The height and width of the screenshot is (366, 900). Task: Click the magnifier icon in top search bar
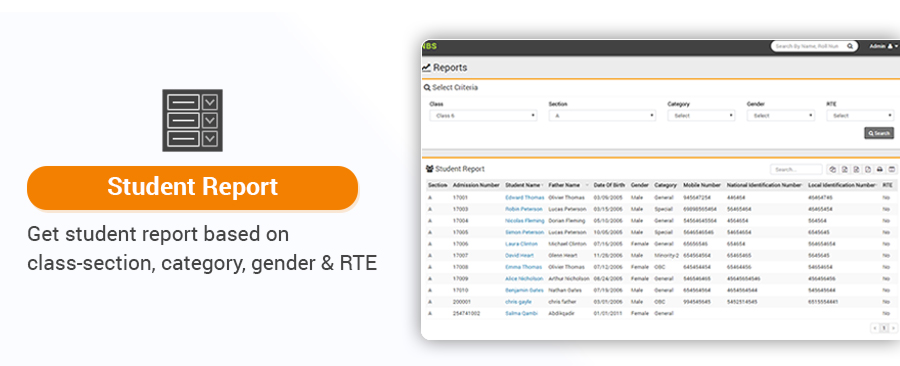(850, 46)
